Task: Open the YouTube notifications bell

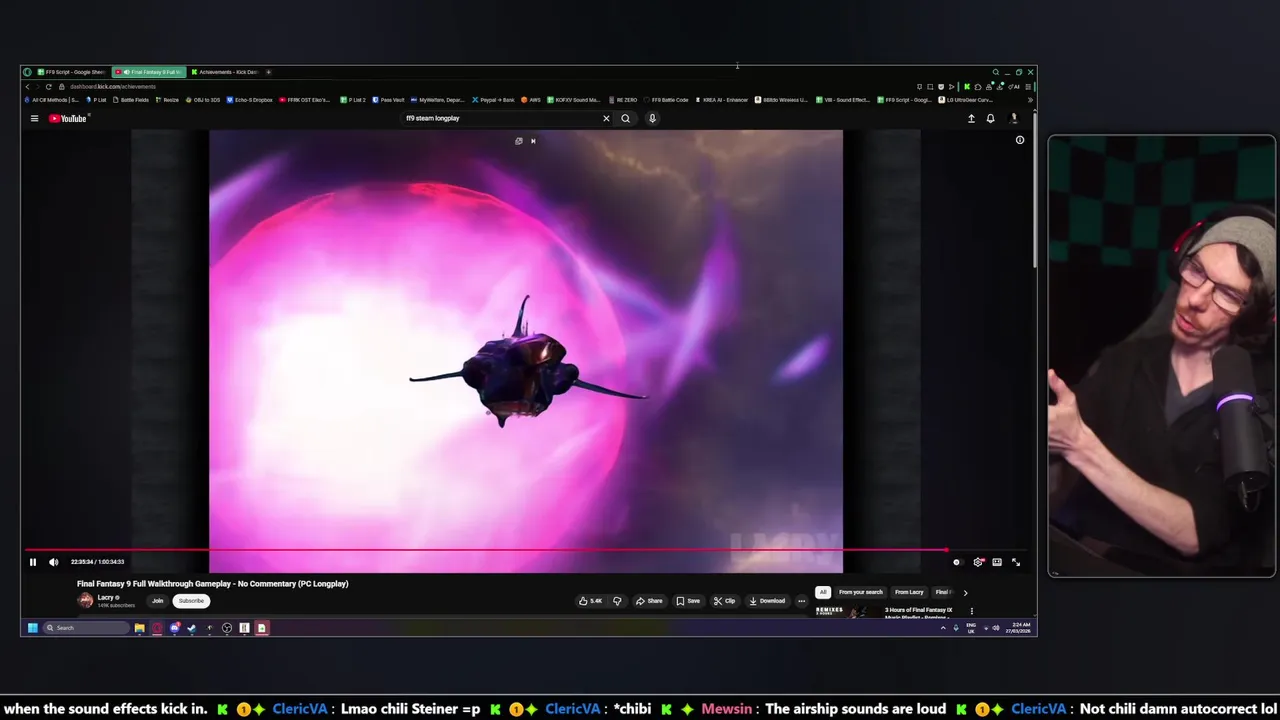Action: pyautogui.click(x=990, y=118)
